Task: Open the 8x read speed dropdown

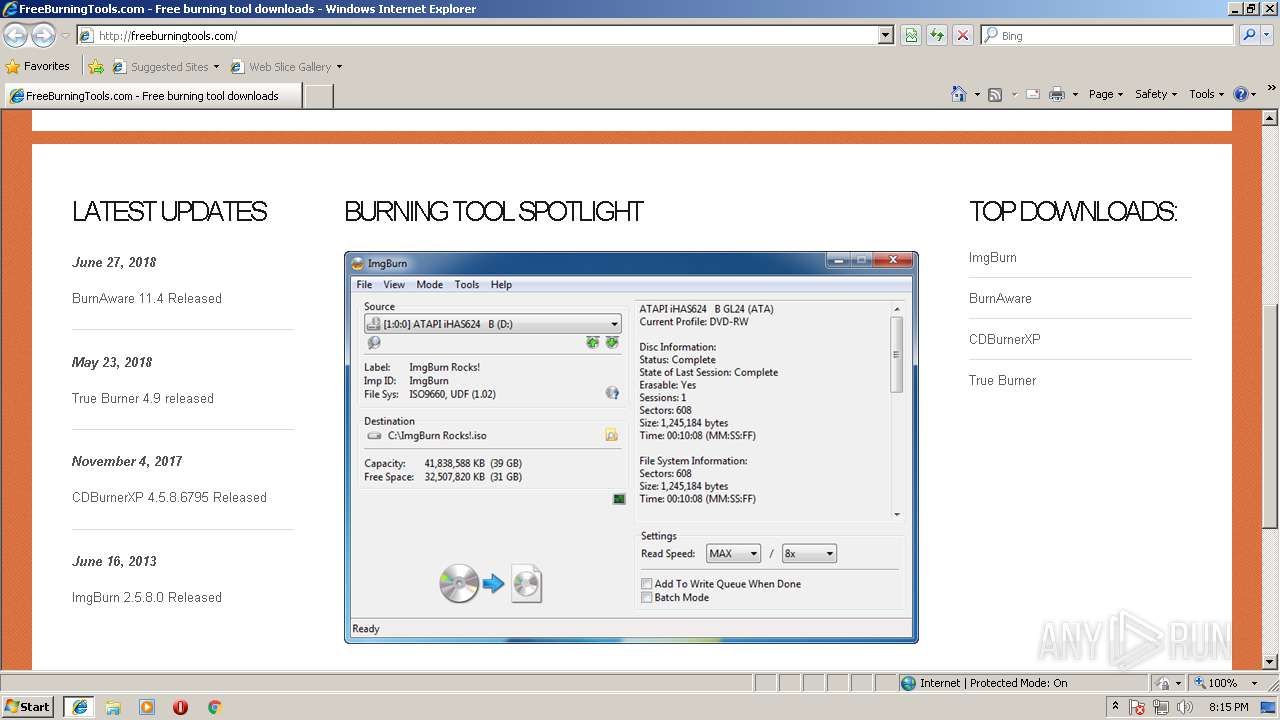Action: [808, 553]
